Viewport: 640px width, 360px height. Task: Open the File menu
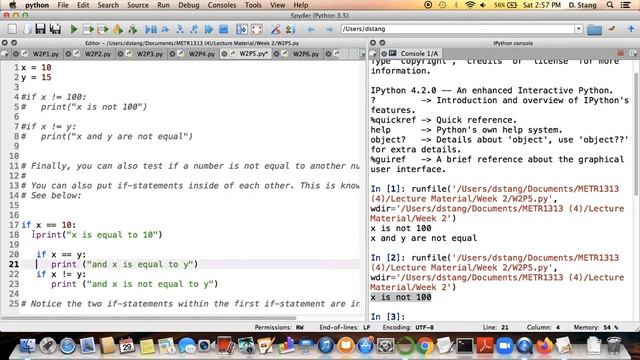(x=63, y=5)
